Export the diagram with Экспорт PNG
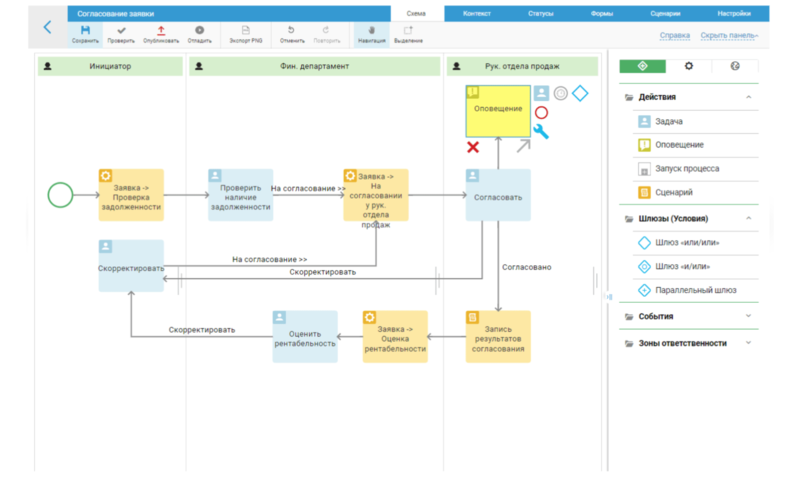The image size is (800, 478). click(x=246, y=32)
